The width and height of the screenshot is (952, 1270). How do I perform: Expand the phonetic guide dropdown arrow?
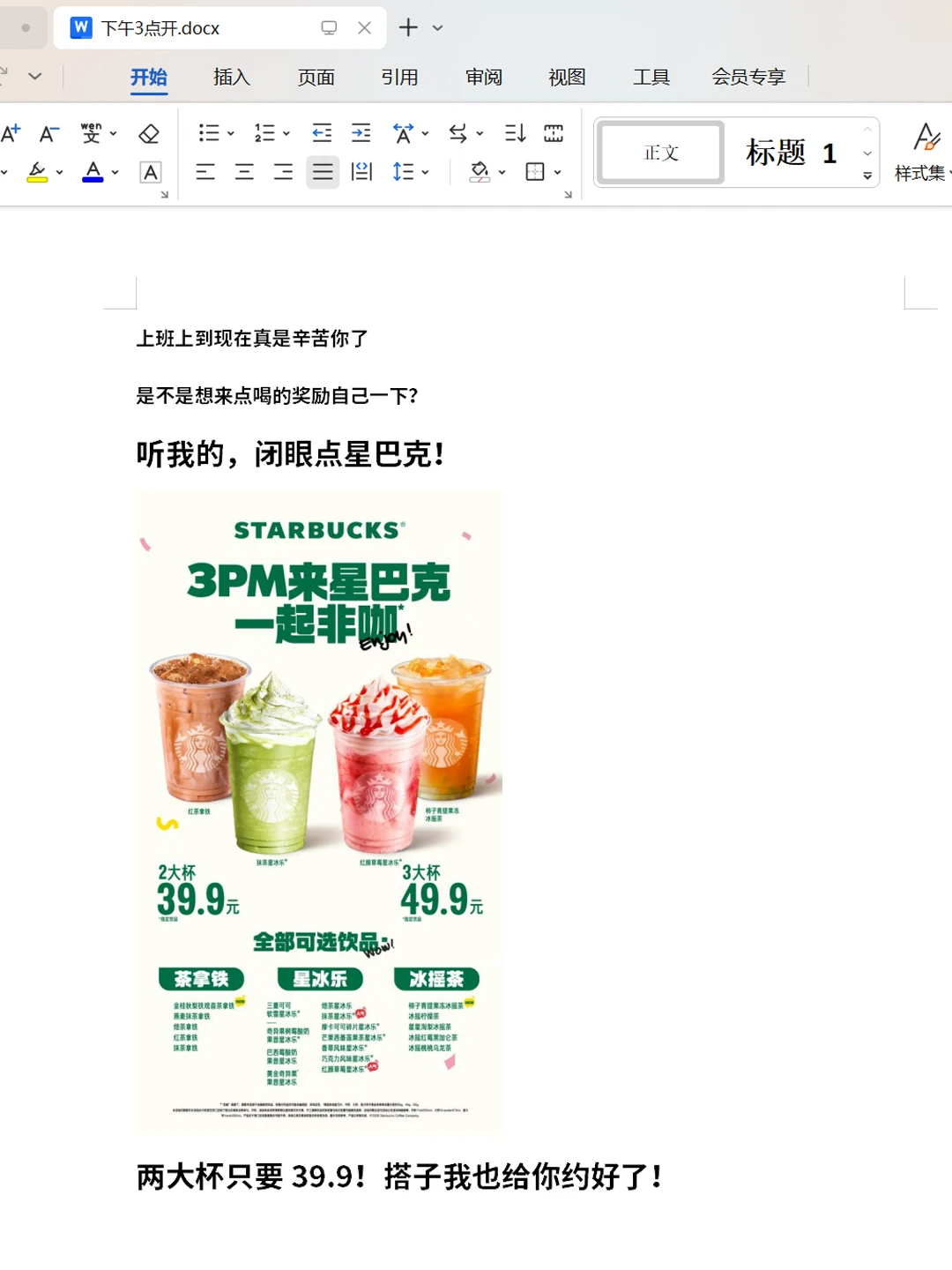113,134
